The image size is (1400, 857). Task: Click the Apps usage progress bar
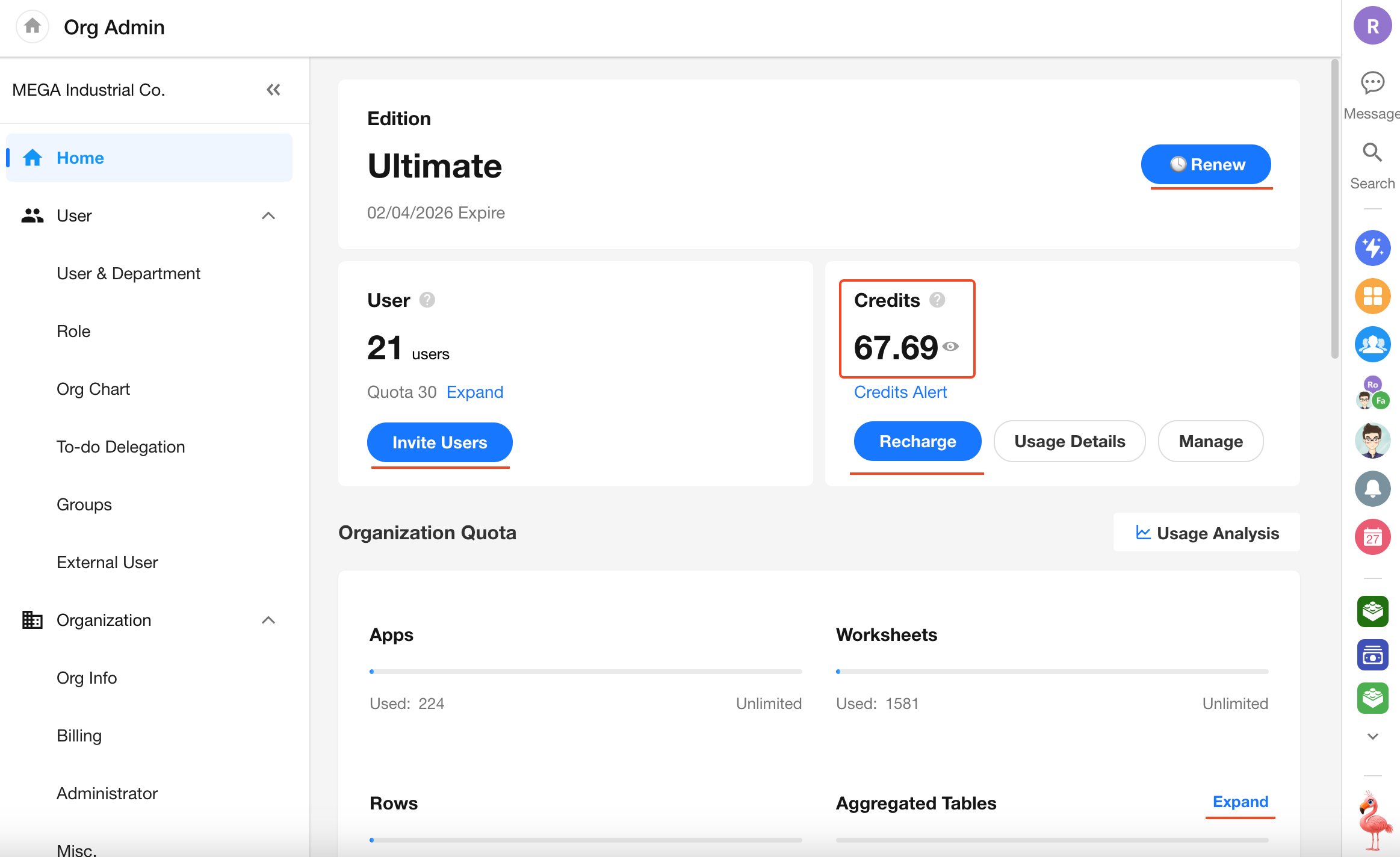(x=585, y=671)
